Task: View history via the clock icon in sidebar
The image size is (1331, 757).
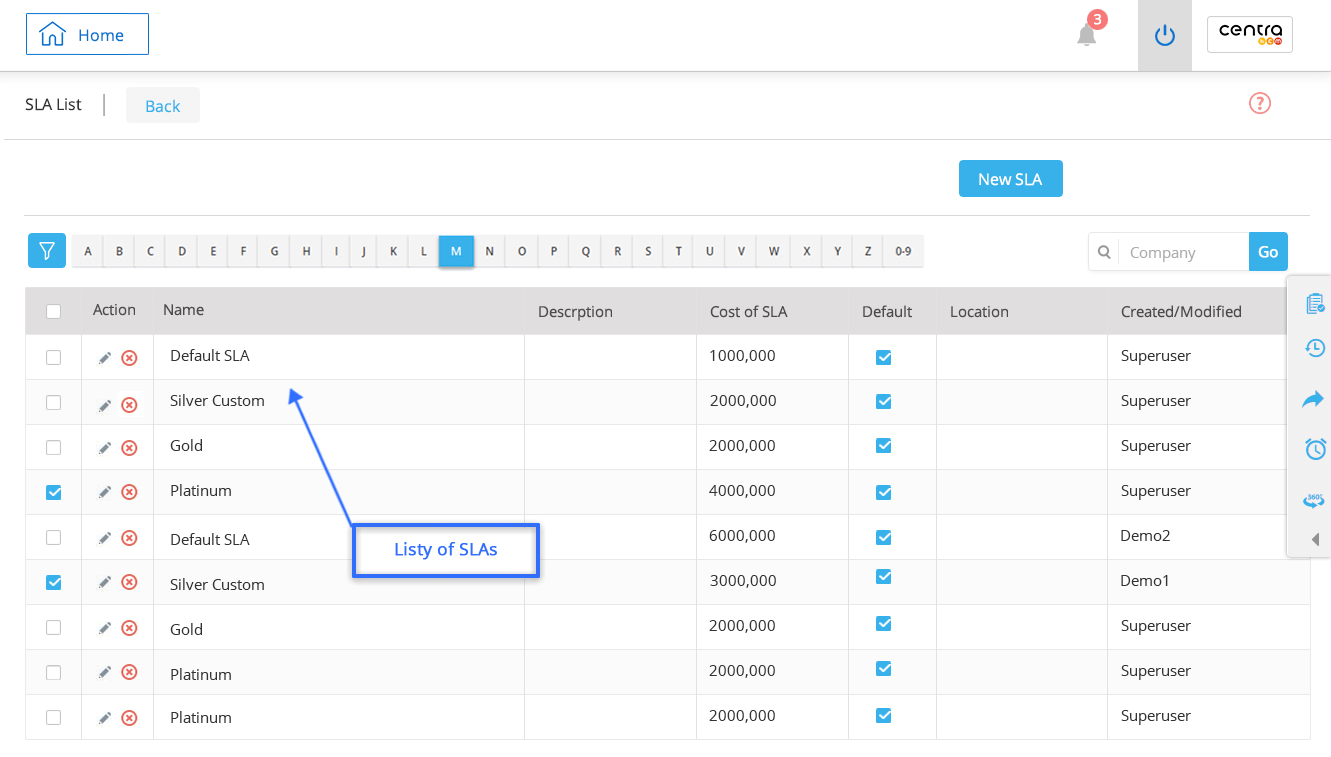Action: [1314, 348]
